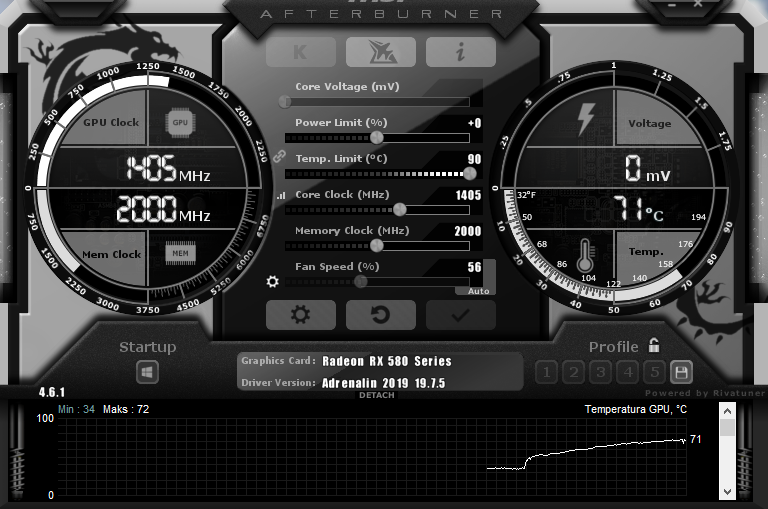Click the Temperatura GPU graph label
The height and width of the screenshot is (509, 768).
pyautogui.click(x=636, y=410)
